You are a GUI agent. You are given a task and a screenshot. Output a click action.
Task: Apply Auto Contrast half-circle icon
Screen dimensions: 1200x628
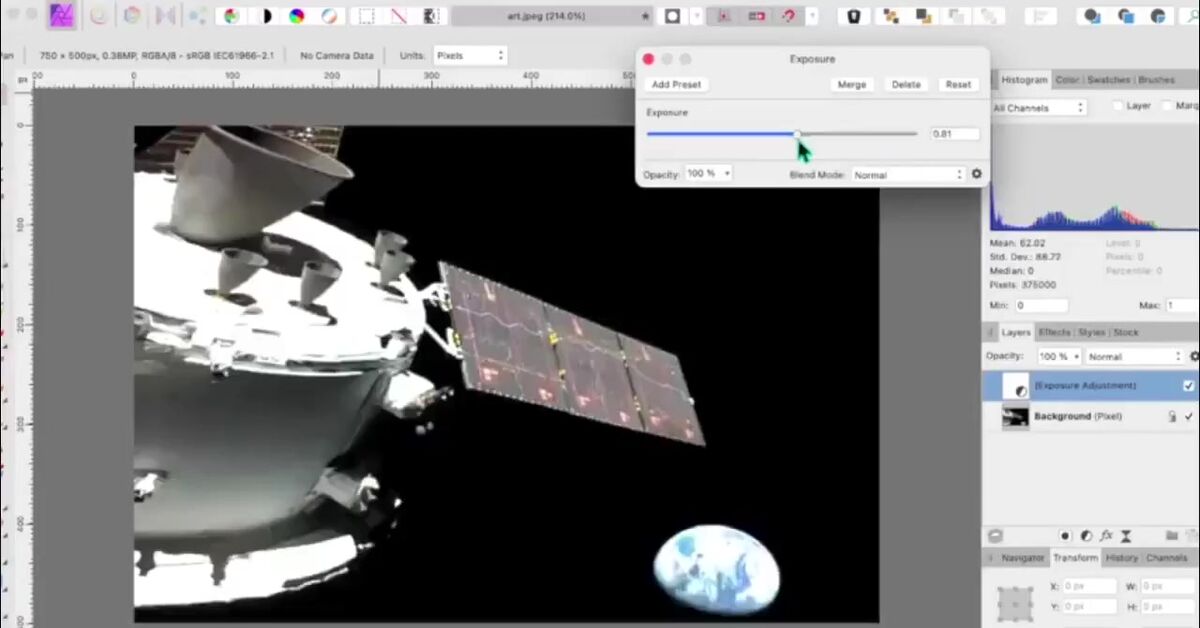click(265, 16)
